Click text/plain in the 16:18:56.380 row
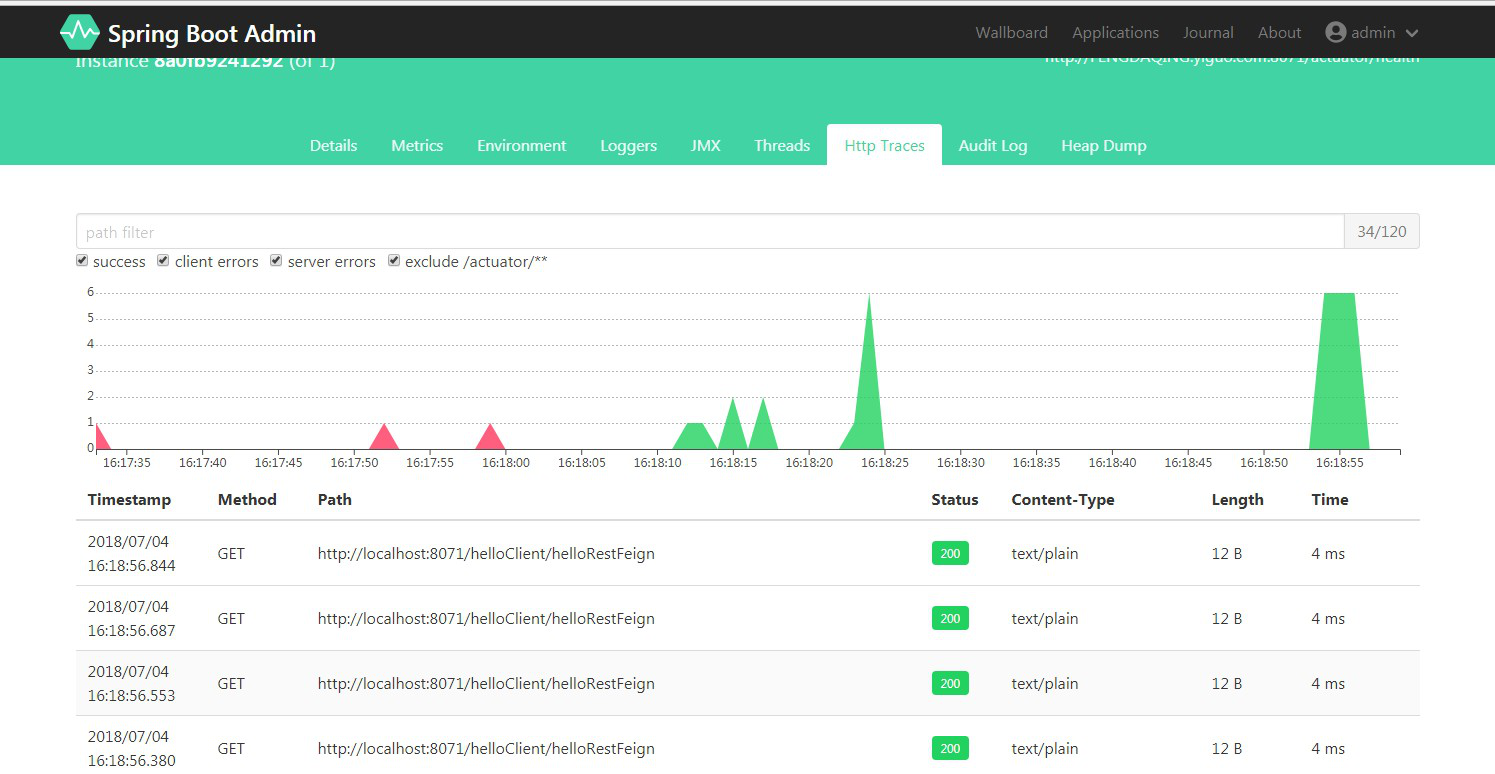The image size is (1495, 774). 1044,748
